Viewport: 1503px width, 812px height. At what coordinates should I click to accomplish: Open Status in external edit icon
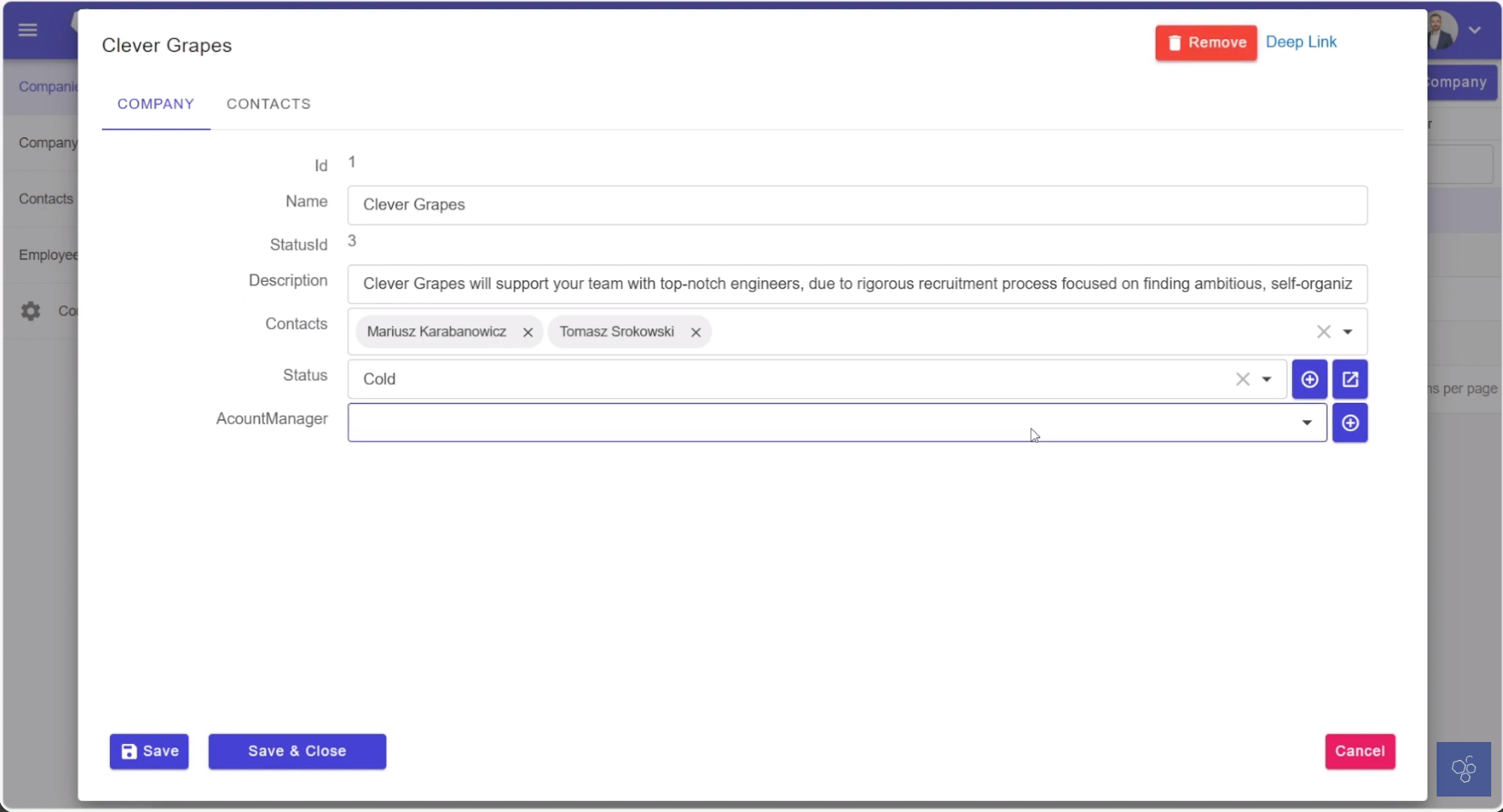point(1350,379)
